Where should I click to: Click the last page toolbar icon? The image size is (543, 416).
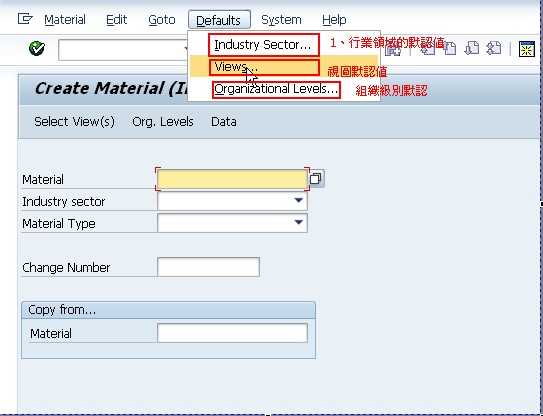point(494,48)
